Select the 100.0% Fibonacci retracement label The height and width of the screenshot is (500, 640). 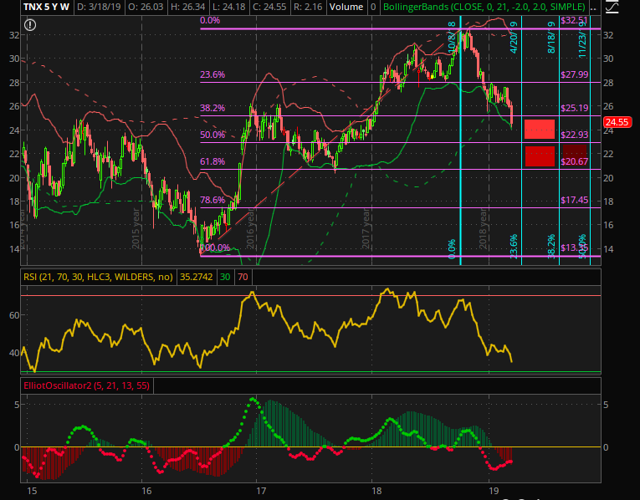[215, 247]
